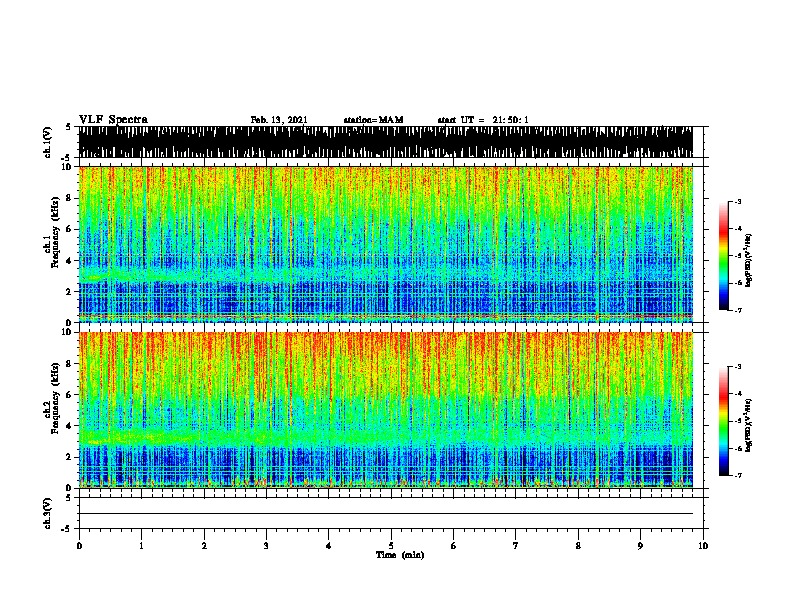Screen dimensions: 792x612
Task: Click the ch.2 color scale bar
Action: coord(724,421)
